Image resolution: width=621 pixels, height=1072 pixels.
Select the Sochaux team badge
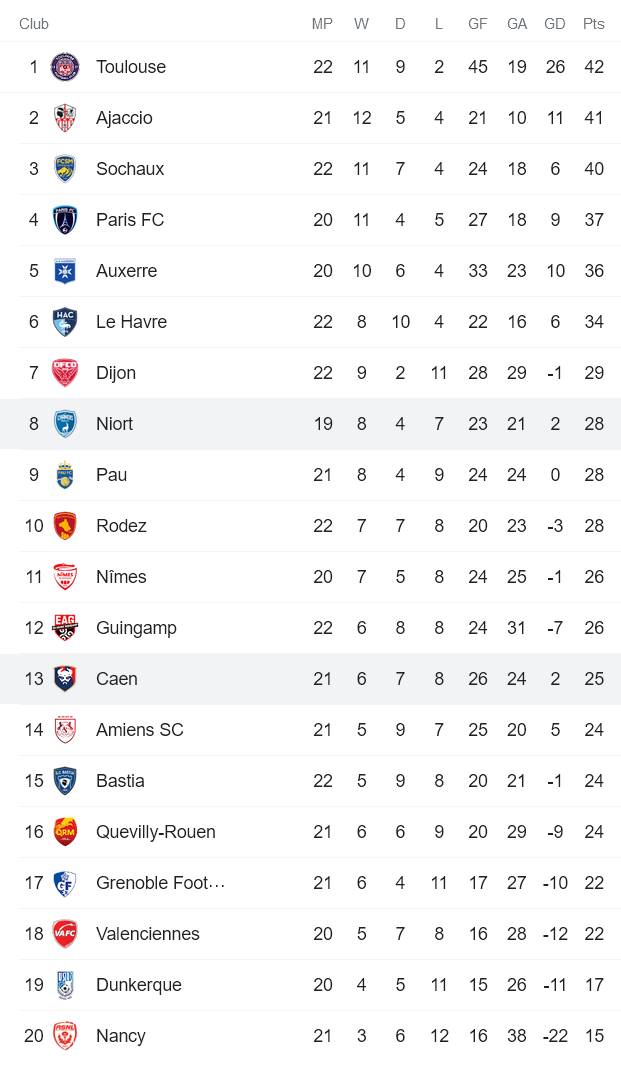click(x=65, y=168)
